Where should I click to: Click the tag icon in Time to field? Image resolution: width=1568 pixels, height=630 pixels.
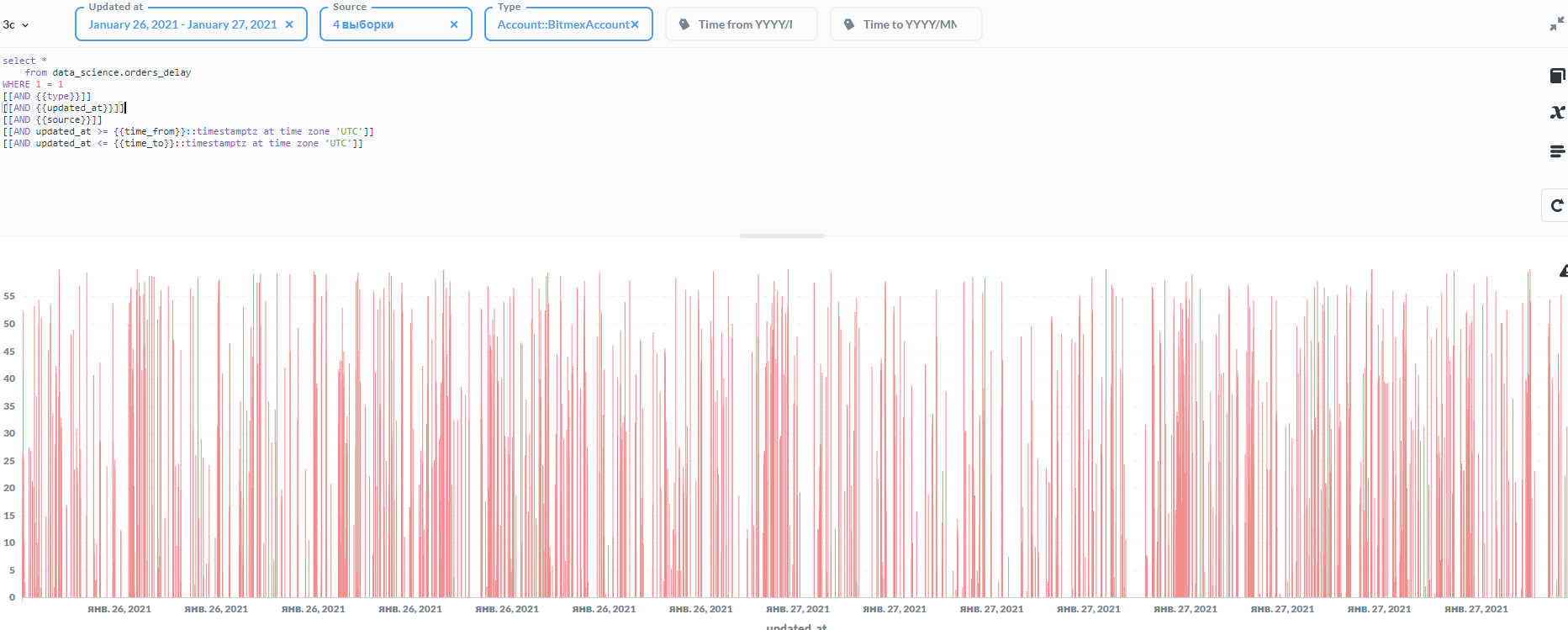[849, 24]
